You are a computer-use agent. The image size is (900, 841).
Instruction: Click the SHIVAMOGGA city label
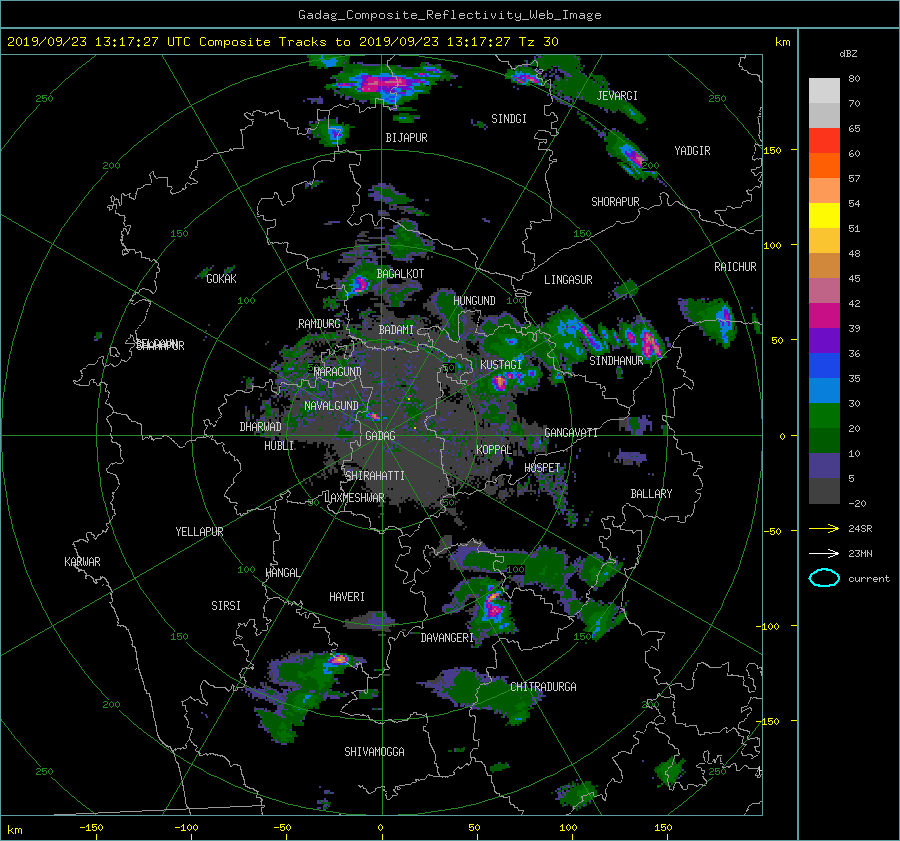coord(374,752)
